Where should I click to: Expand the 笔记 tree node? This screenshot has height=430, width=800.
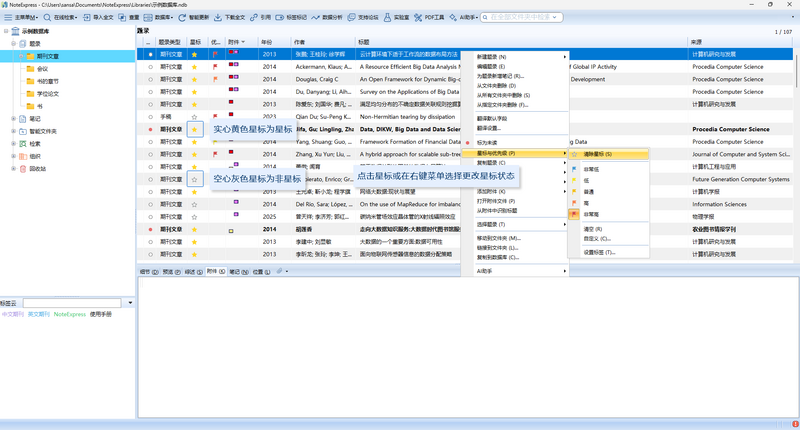tap(14, 119)
